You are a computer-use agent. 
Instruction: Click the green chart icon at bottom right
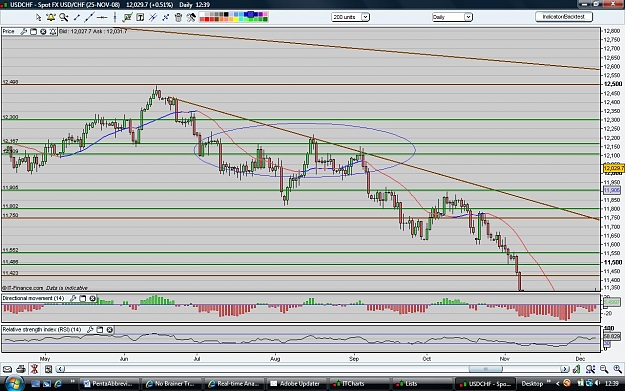click(576, 369)
